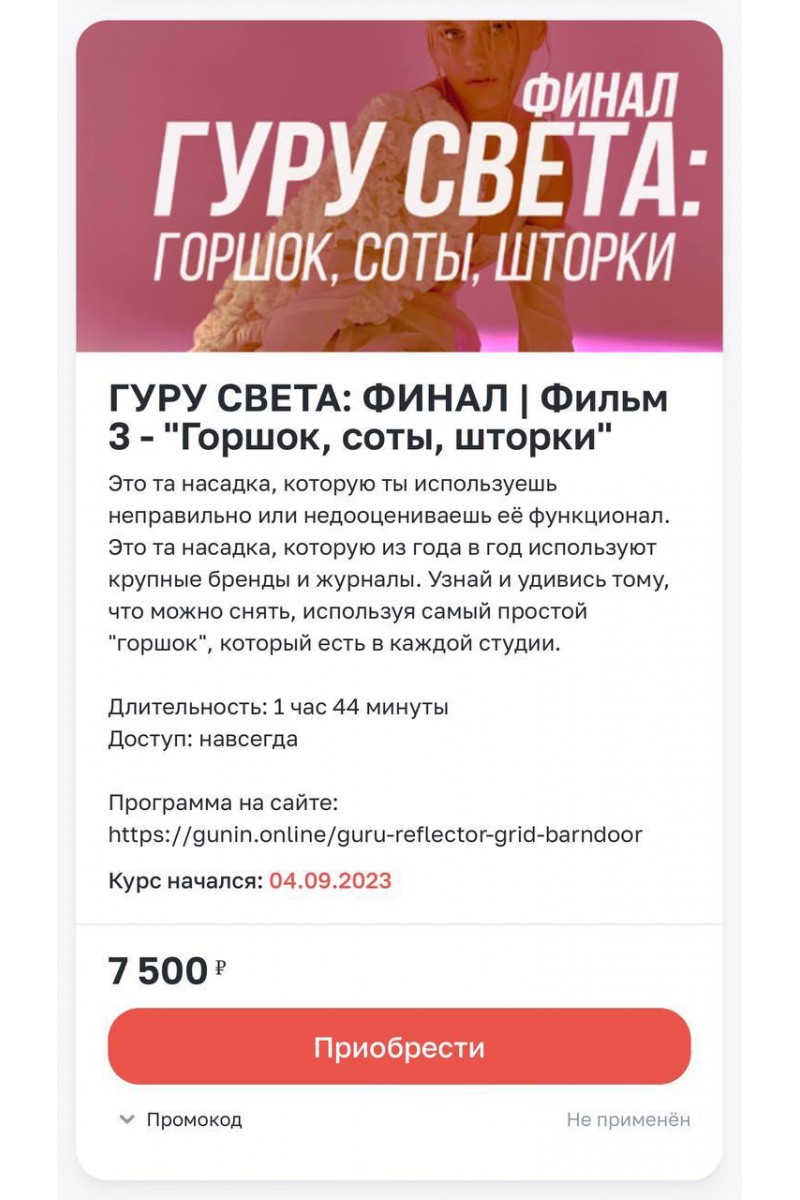Click the Доступ: навсегда line
Screen dimensions: 800x1200
(203, 740)
